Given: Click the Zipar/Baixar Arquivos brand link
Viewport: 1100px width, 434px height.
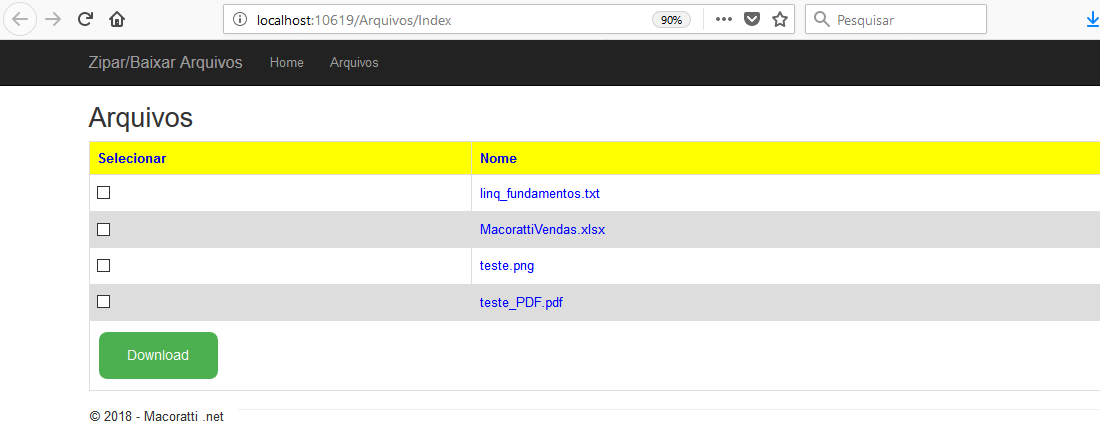Looking at the screenshot, I should (166, 62).
